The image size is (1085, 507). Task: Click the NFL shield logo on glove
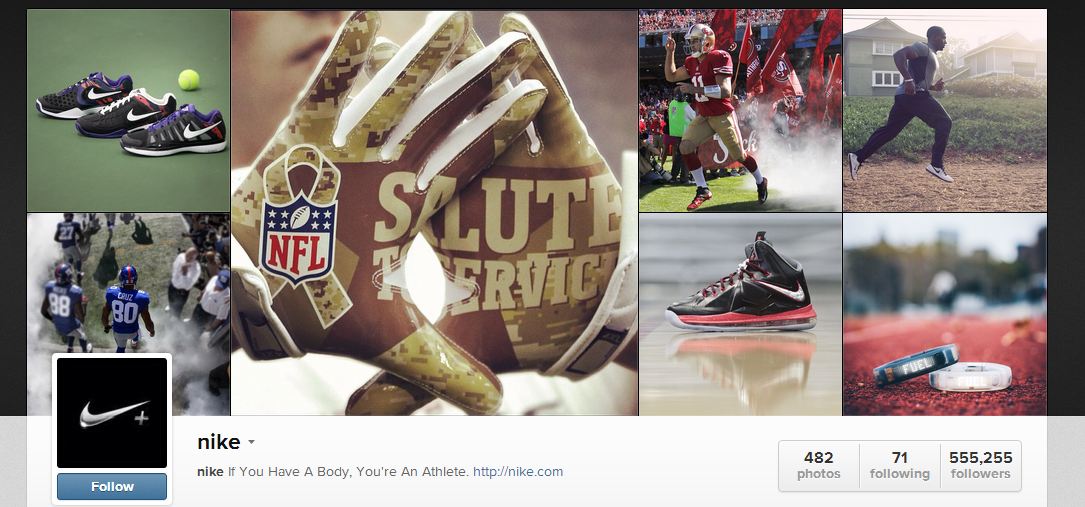point(298,239)
